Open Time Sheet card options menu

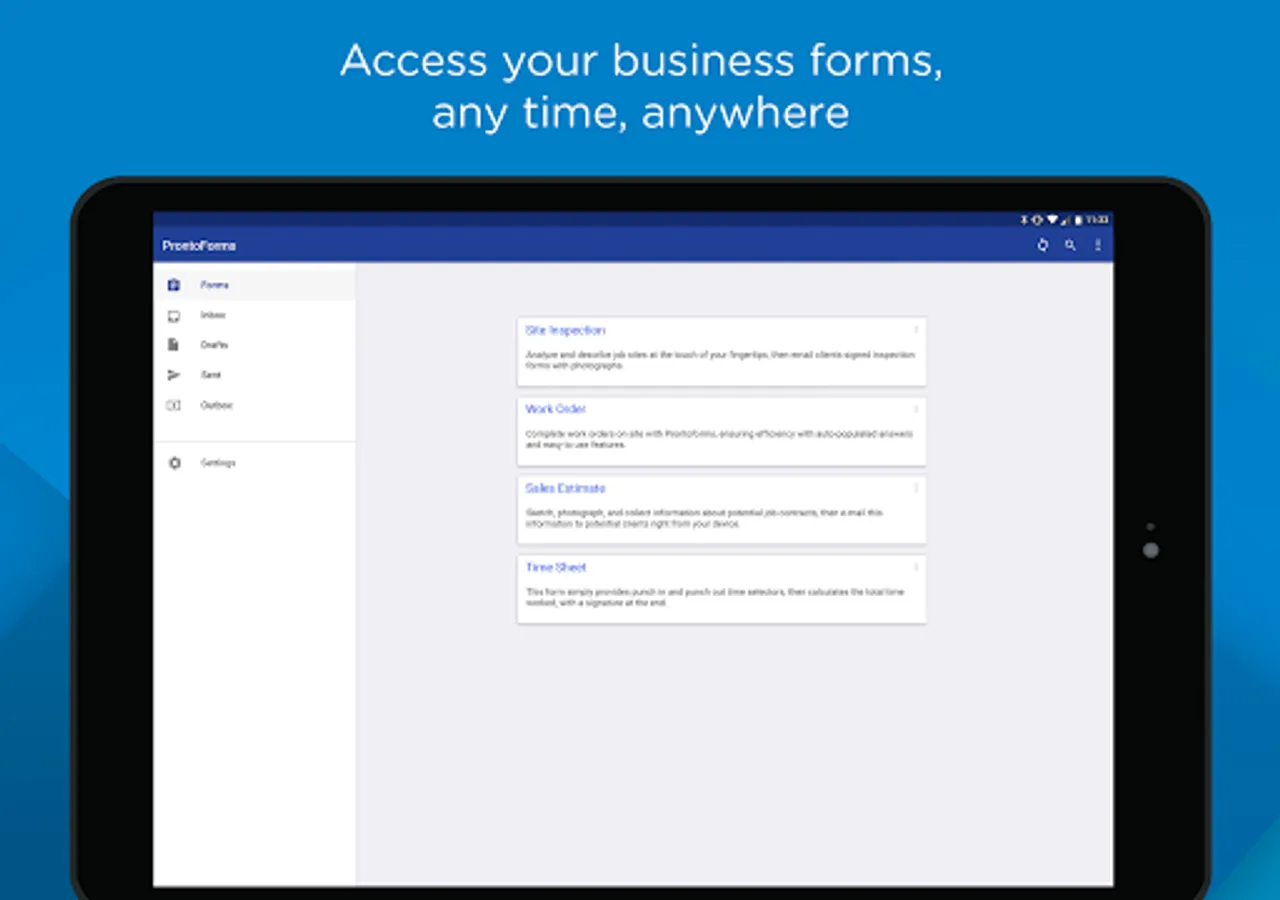(x=915, y=567)
